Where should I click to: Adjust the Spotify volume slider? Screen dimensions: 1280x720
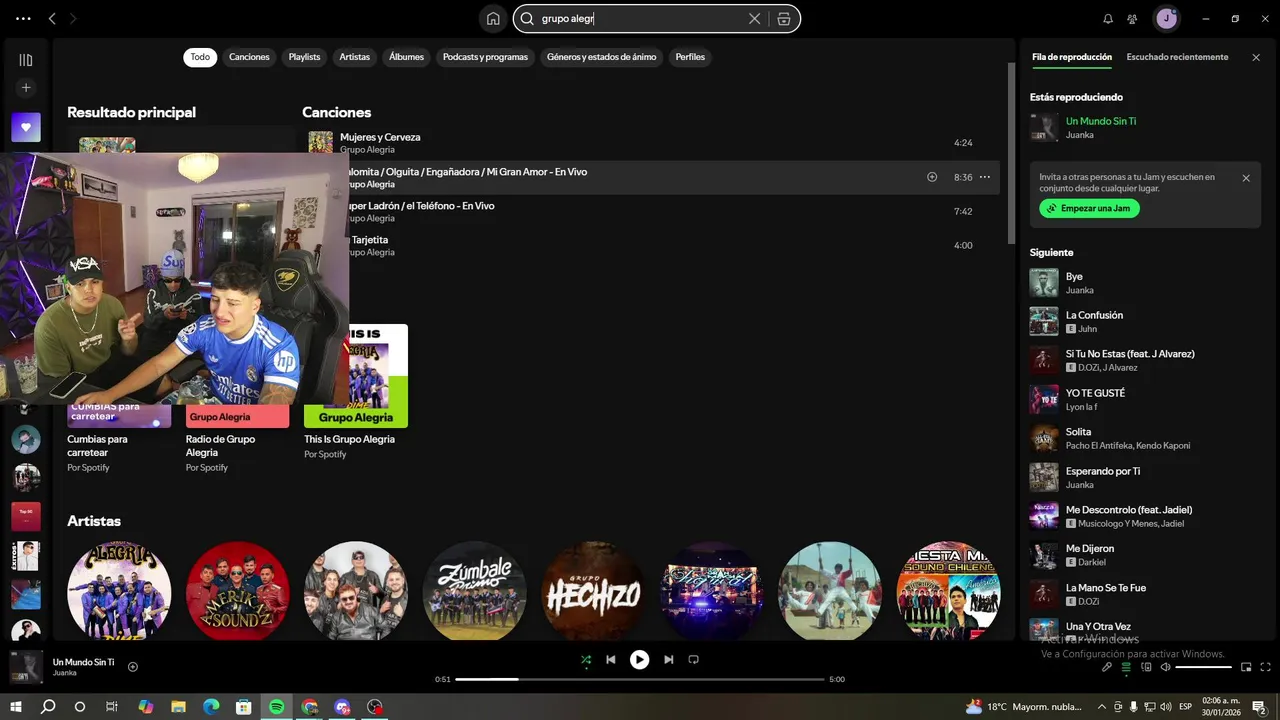click(1203, 667)
